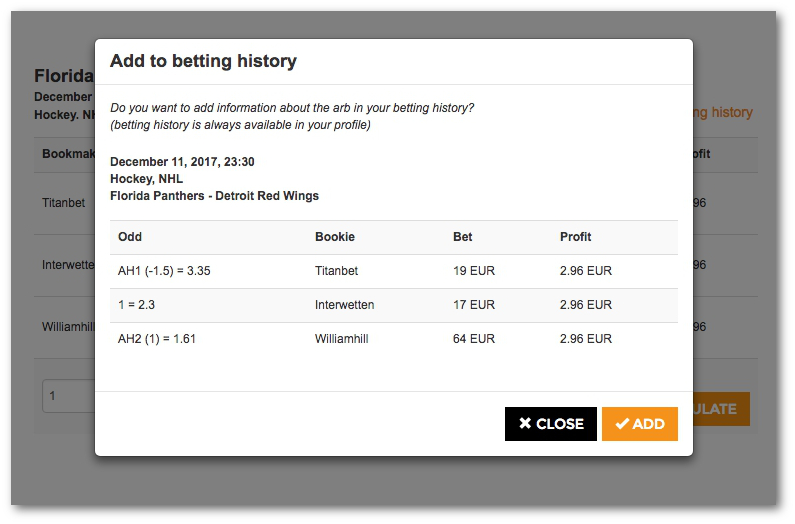
Task: Click the Add to betting history title
Action: (203, 61)
